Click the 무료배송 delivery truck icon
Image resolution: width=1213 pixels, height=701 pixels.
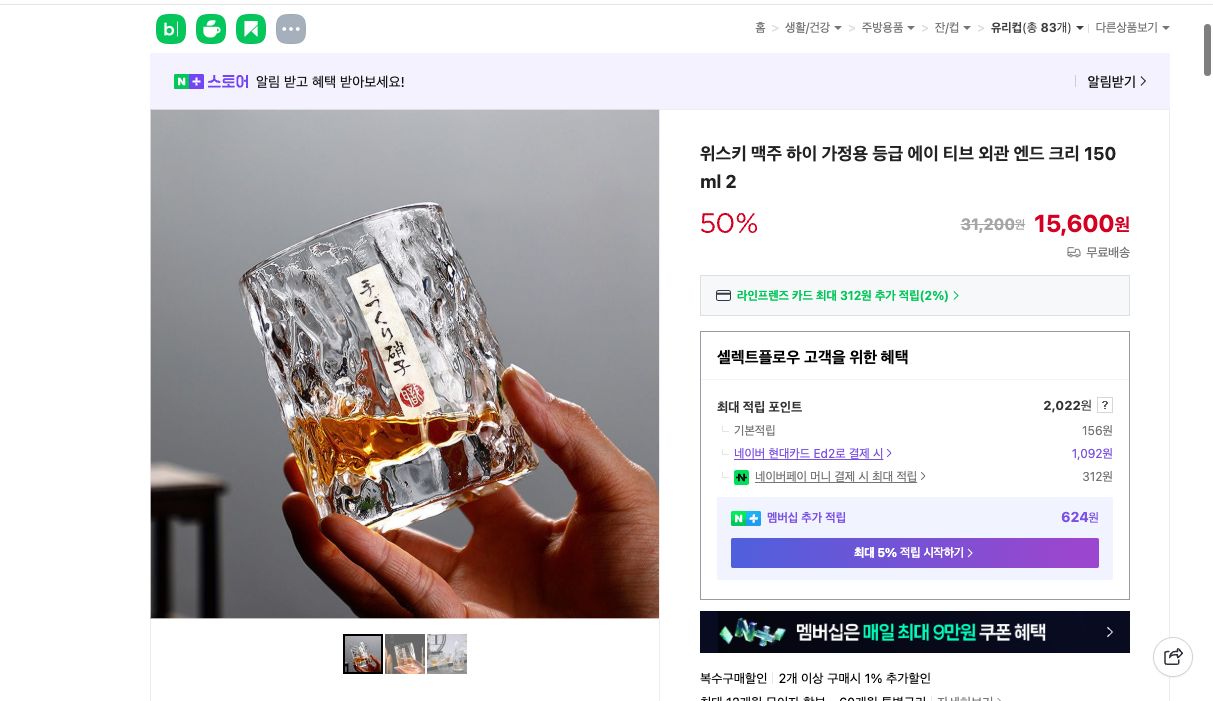(x=1073, y=253)
